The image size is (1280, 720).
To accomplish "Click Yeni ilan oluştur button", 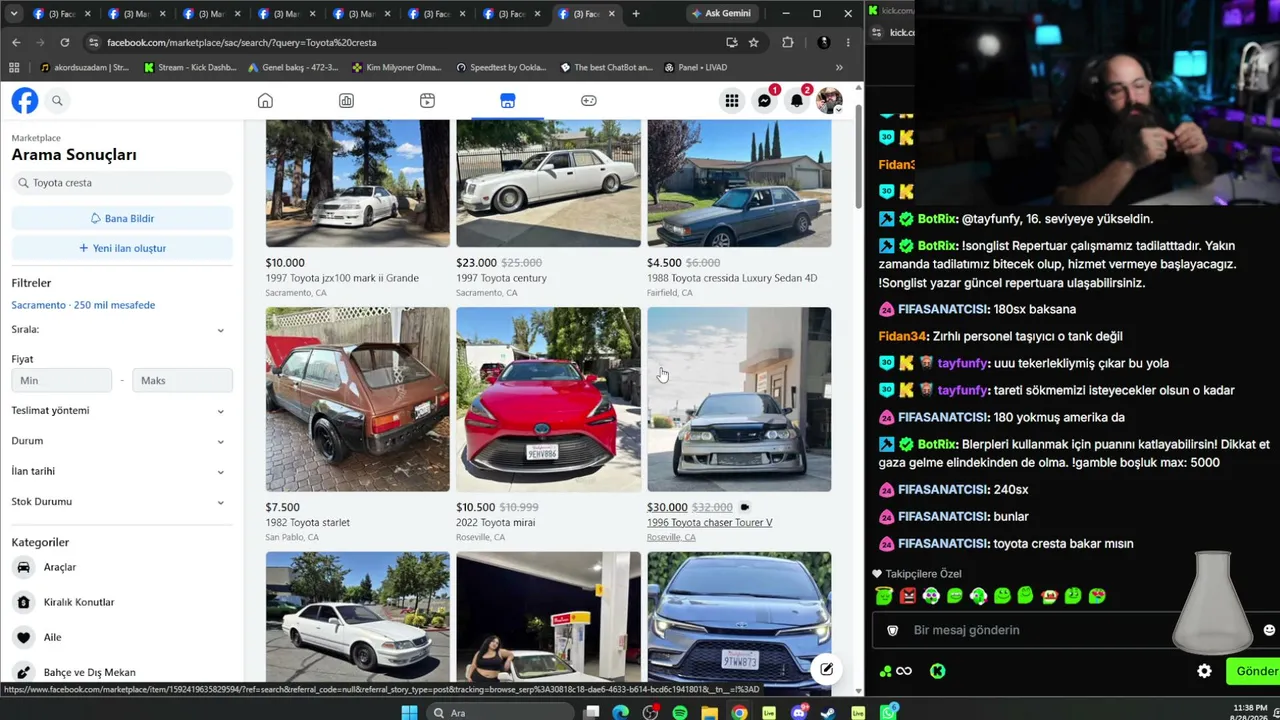I will [122, 248].
